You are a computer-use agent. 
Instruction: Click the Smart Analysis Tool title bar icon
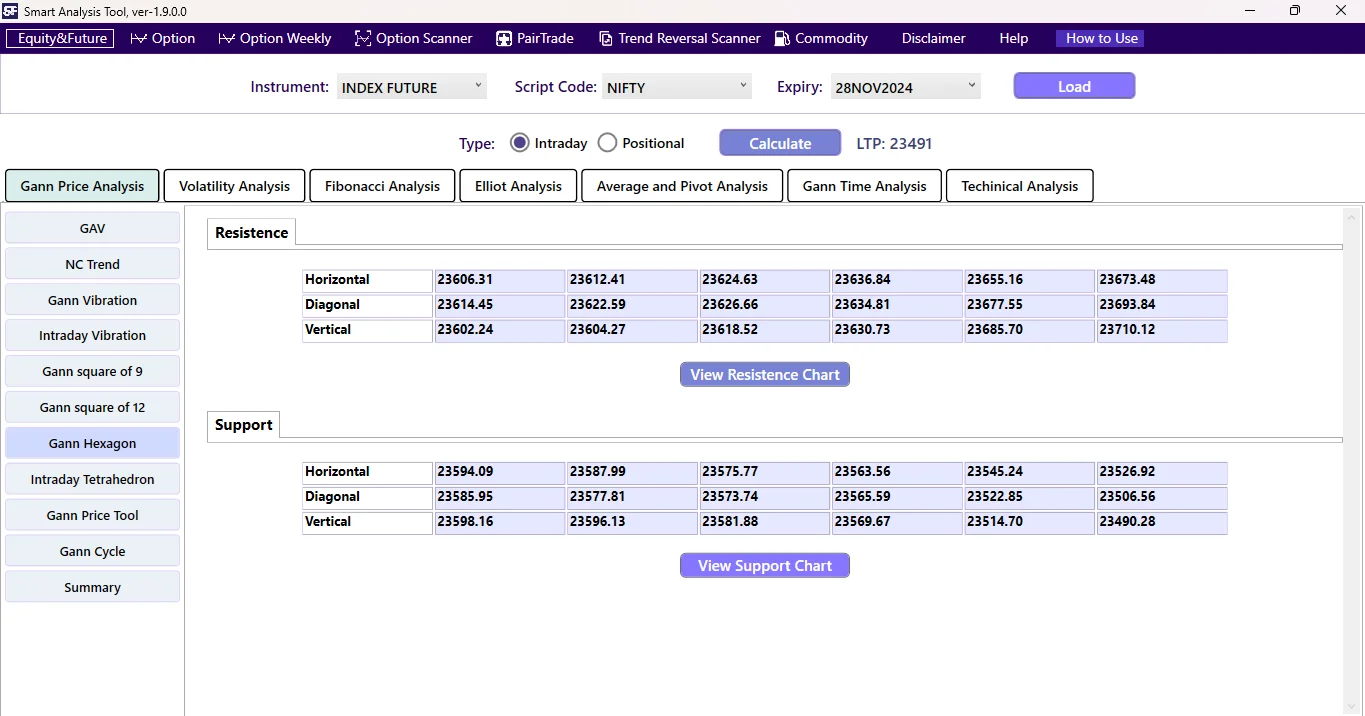11,11
